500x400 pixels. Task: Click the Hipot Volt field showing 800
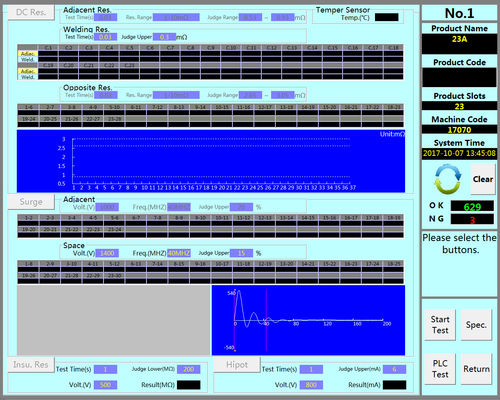[x=311, y=385]
